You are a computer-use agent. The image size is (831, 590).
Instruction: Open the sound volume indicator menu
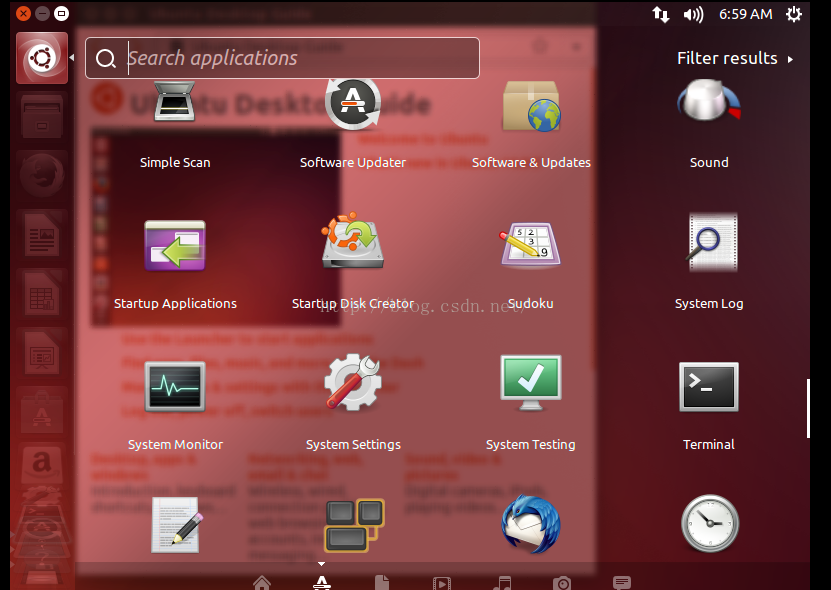click(693, 14)
